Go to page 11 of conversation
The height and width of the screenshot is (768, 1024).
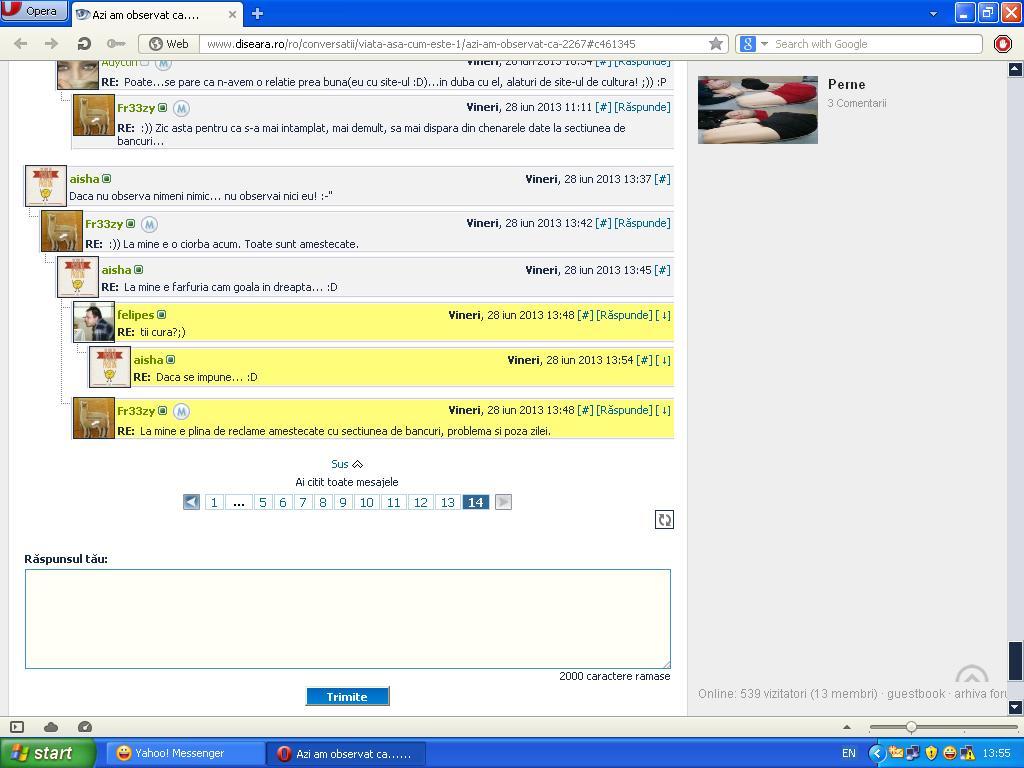(x=393, y=502)
